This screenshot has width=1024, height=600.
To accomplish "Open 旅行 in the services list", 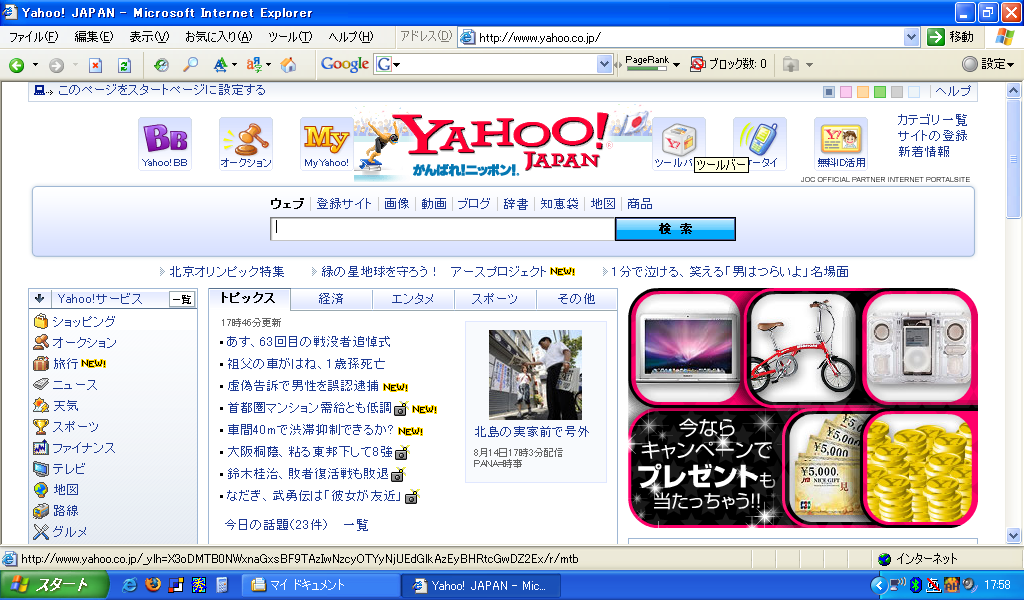I will pos(65,363).
